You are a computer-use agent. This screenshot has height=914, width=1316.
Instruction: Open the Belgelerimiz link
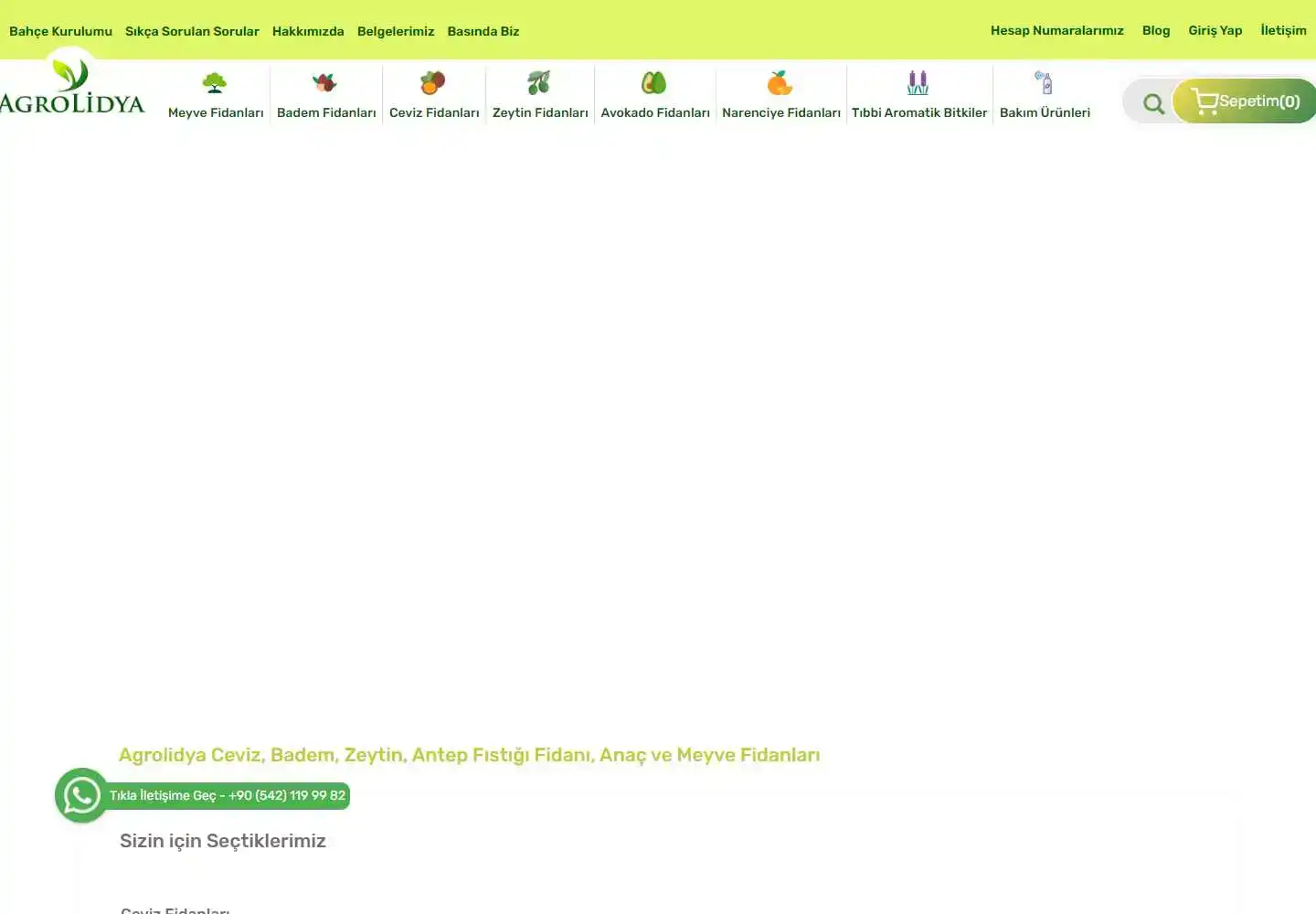[x=396, y=31]
